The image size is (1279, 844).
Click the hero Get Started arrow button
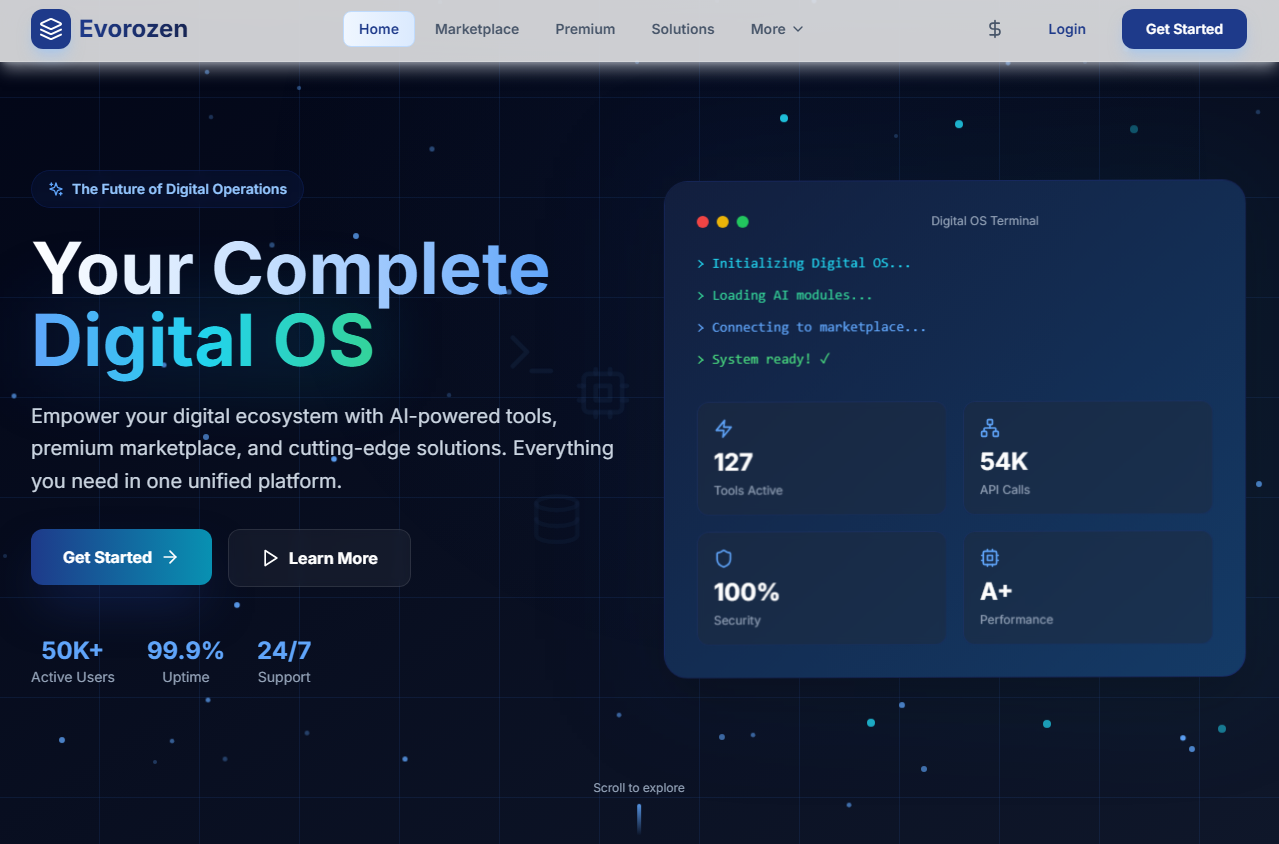point(121,557)
